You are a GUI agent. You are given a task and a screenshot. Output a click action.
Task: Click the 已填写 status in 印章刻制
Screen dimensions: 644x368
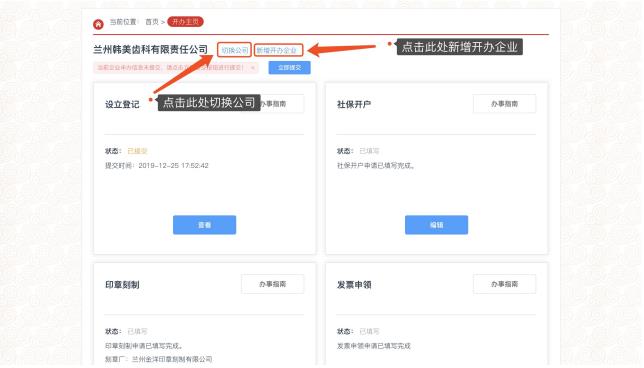coord(137,331)
